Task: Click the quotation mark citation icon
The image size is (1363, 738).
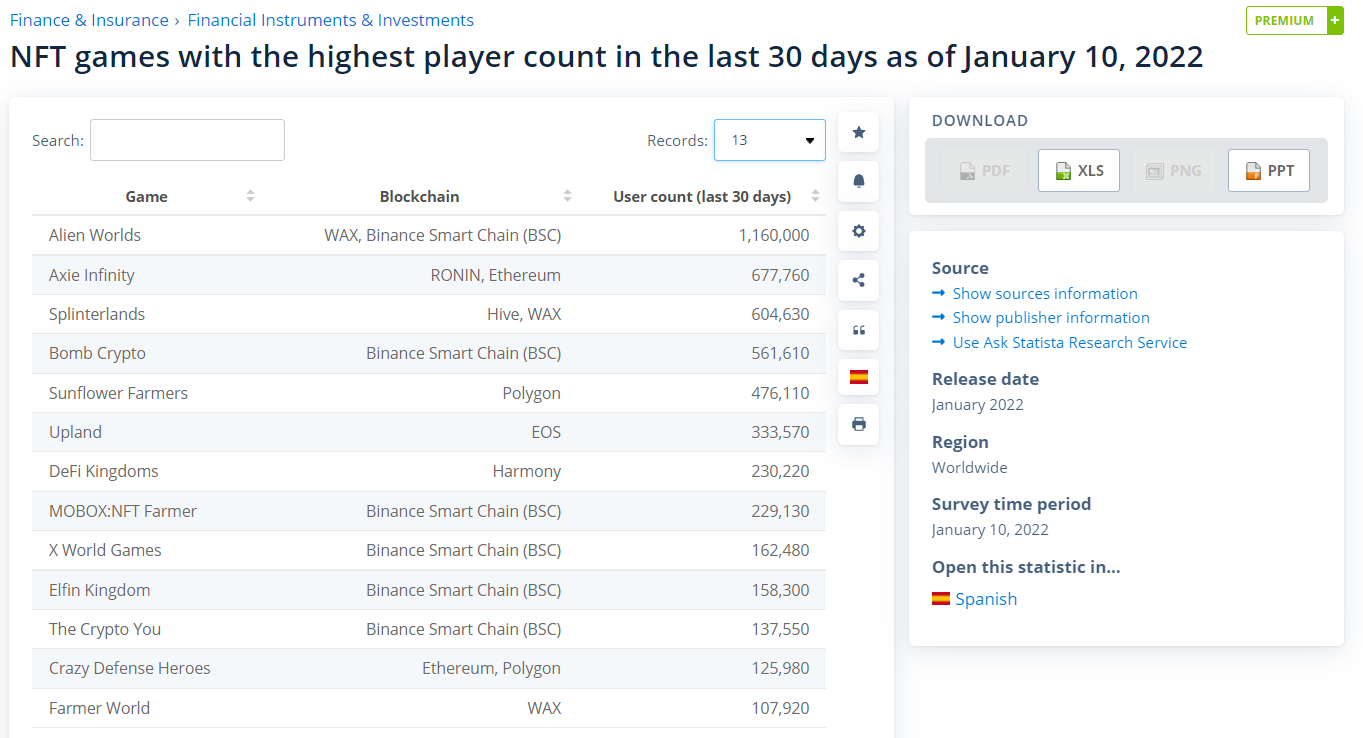Action: click(858, 330)
